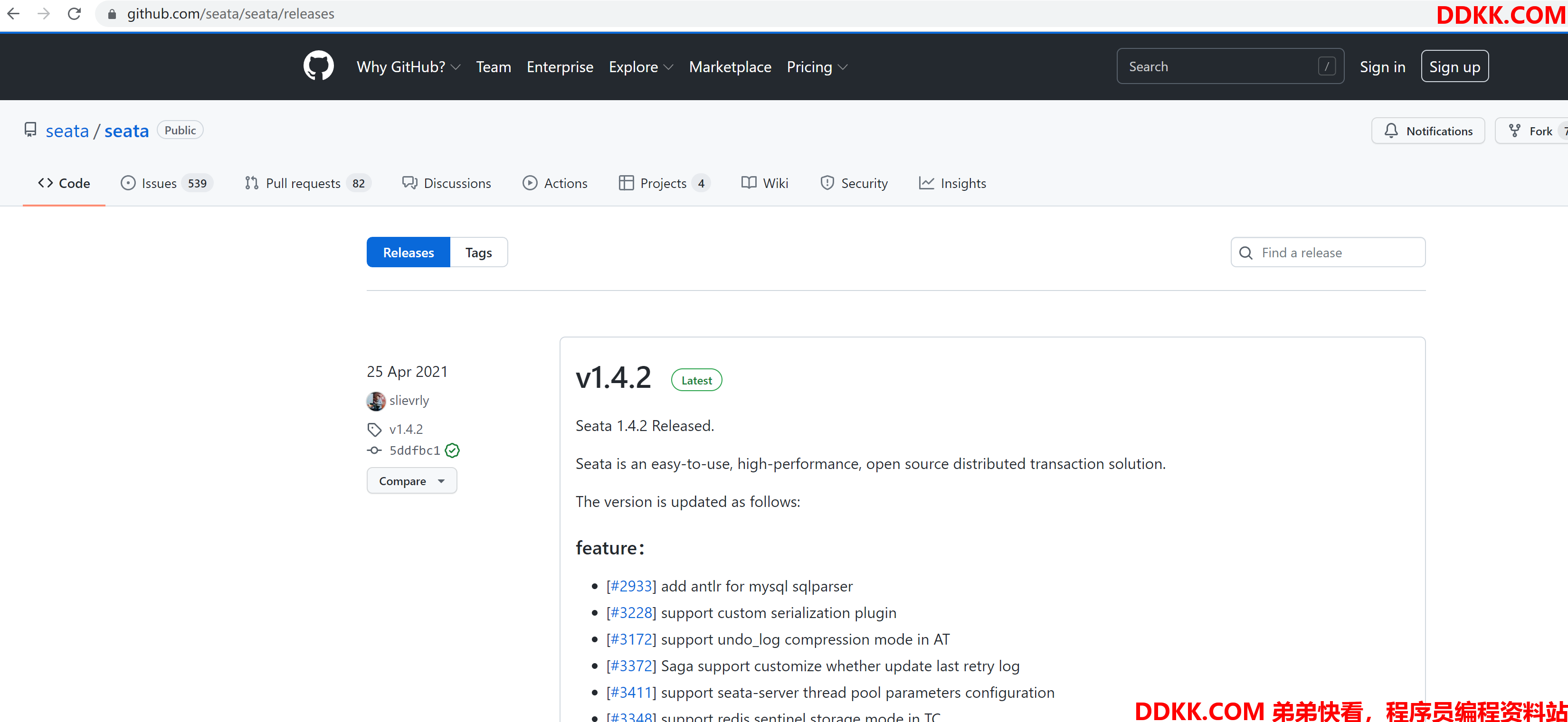Open the v1.4.2 release title

(614, 377)
